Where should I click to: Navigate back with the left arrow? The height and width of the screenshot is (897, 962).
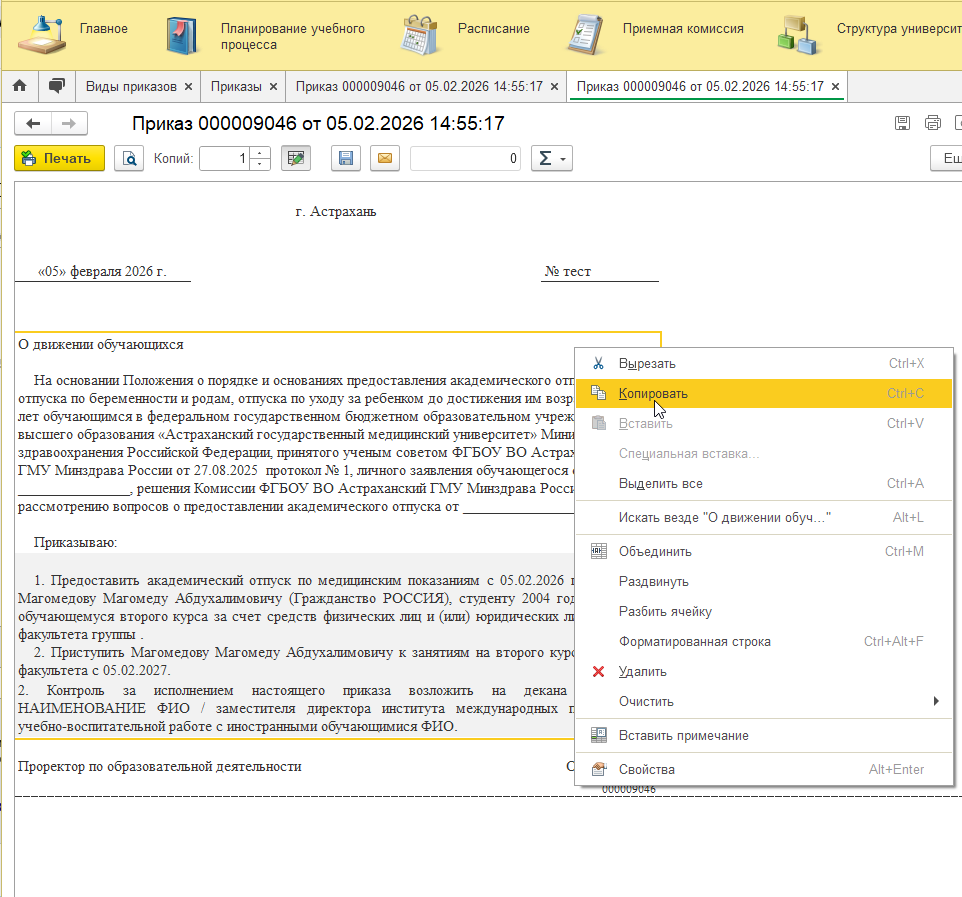pos(34,123)
